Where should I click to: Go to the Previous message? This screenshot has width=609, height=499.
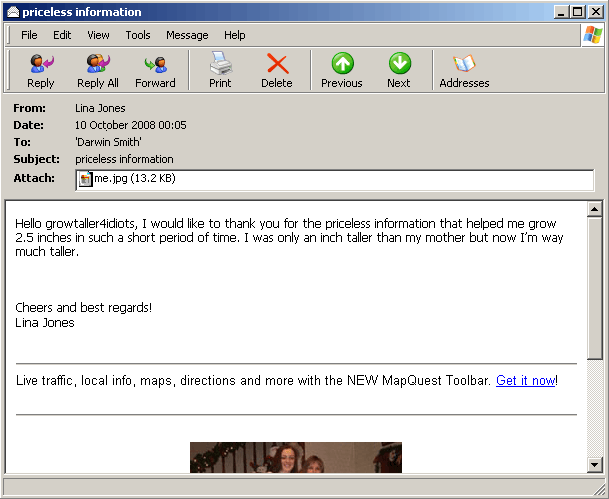[342, 70]
